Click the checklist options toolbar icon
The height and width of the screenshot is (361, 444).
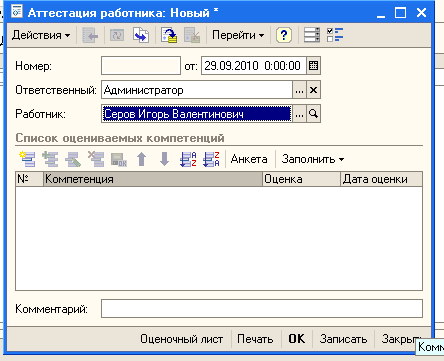[x=335, y=35]
